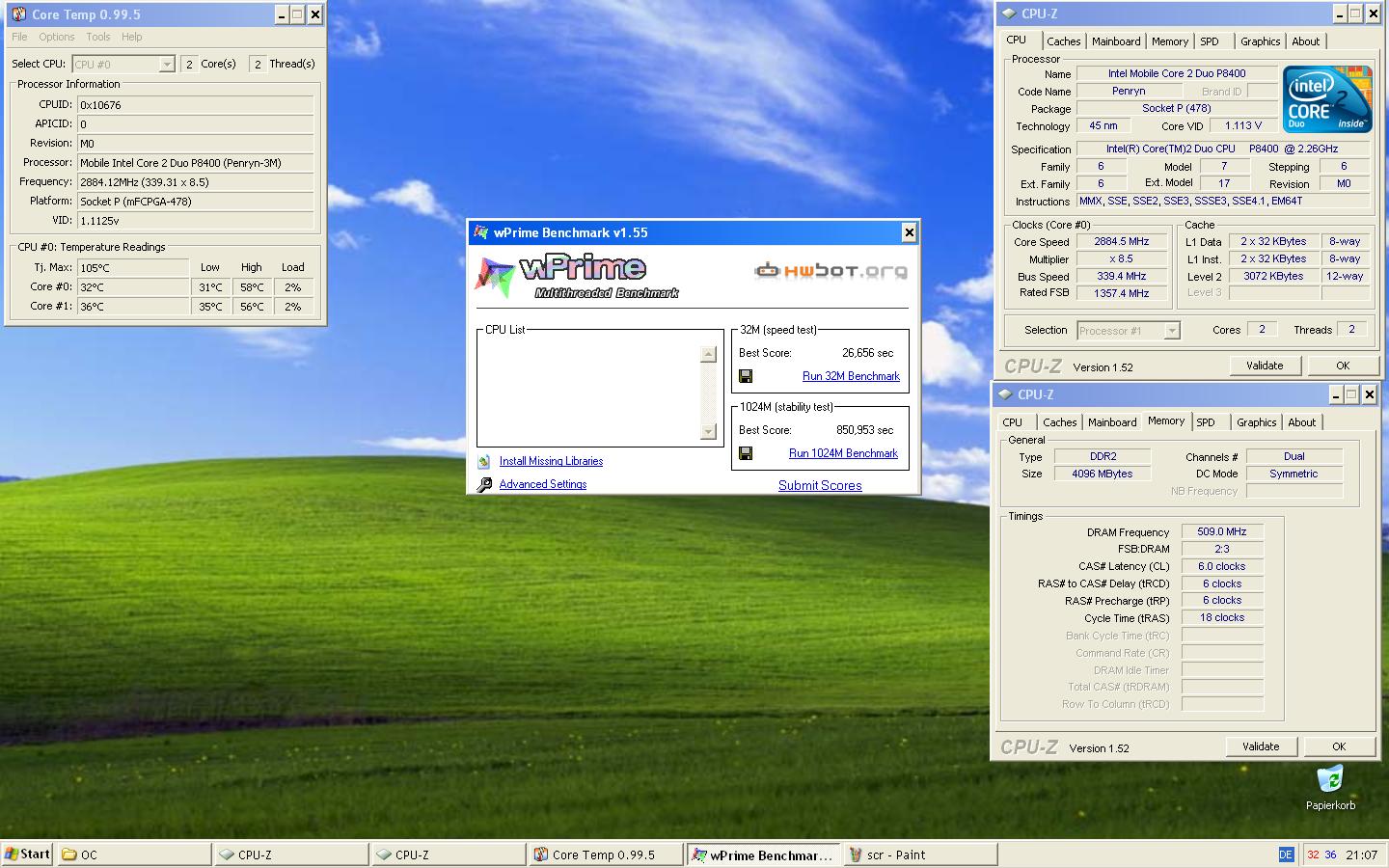Open the Select CPU dropdown in Core Temp

(x=166, y=65)
